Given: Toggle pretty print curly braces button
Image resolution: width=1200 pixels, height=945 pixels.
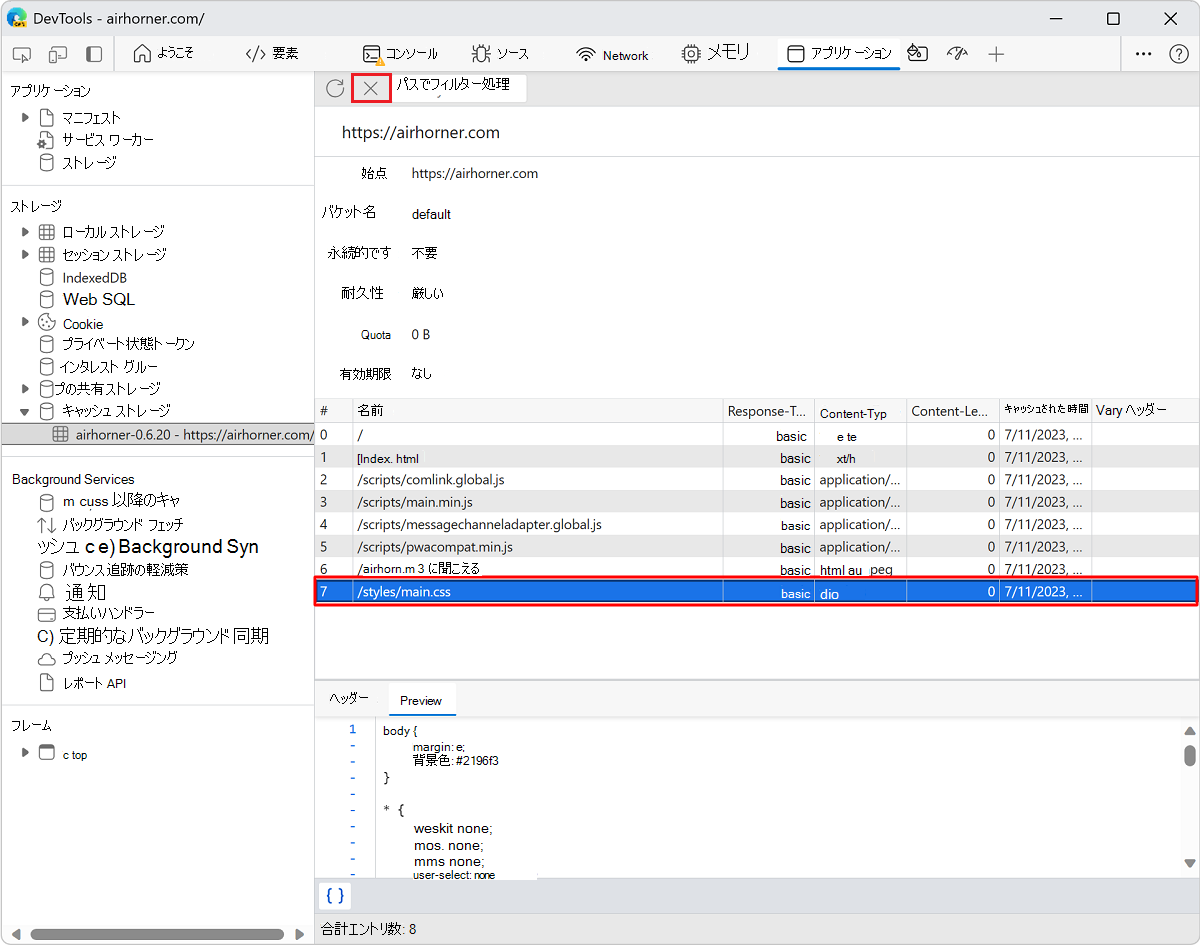Looking at the screenshot, I should [x=335, y=896].
